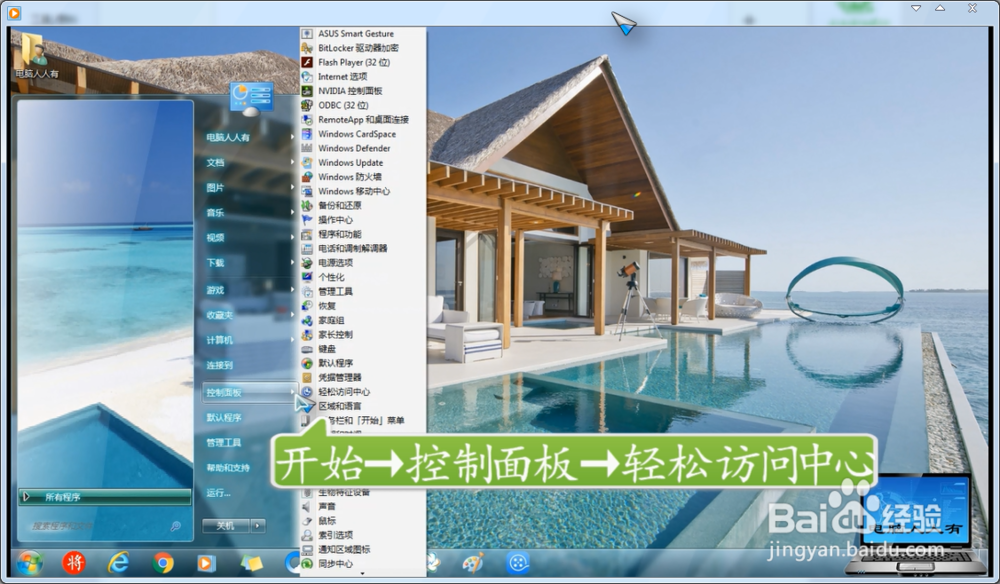
Task: Open shutdown options arrow beside 关机
Action: (258, 525)
